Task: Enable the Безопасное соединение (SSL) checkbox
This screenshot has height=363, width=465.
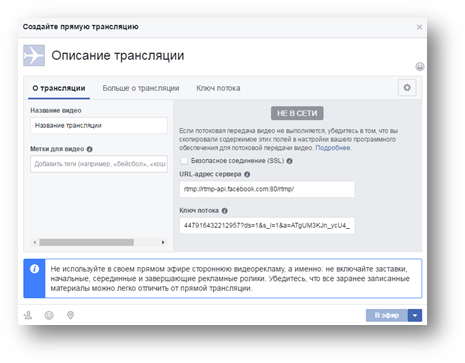Action: coord(184,161)
